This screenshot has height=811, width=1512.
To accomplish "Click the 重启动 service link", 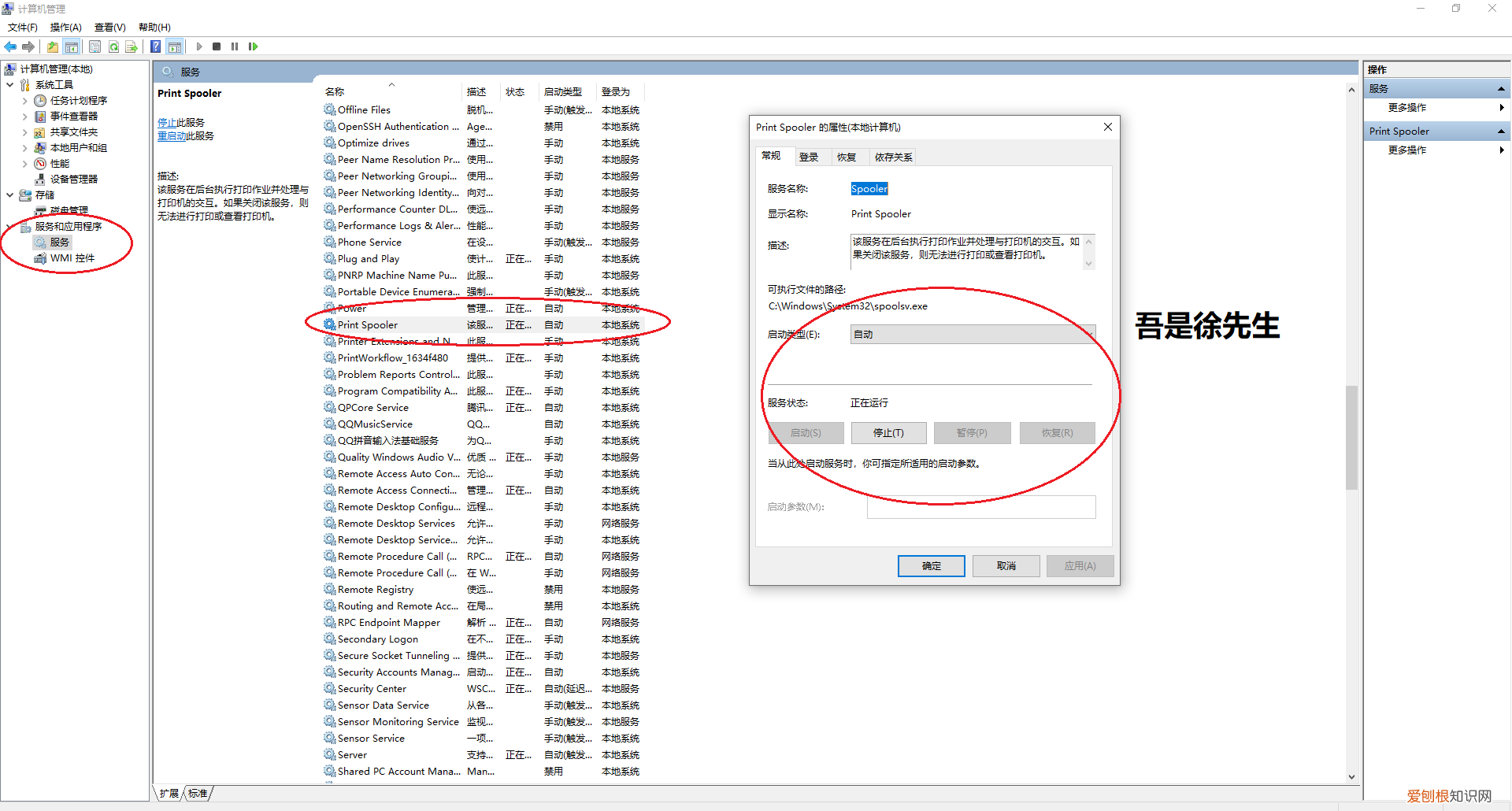I will pos(171,136).
